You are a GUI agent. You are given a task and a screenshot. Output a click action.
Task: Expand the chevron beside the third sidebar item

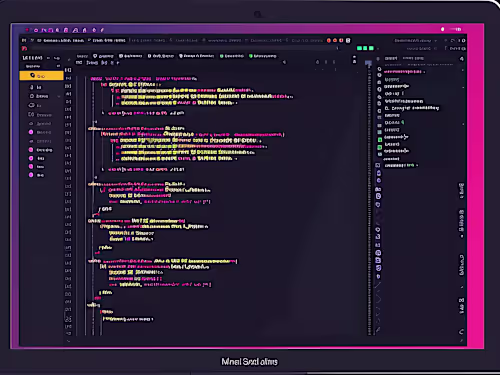[x=59, y=96]
